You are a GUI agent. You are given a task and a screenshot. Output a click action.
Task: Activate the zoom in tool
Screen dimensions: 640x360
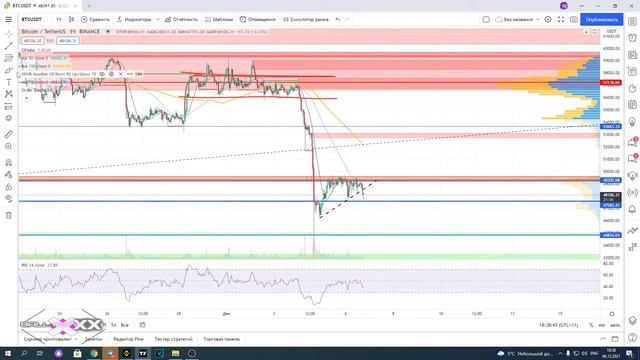pos(9,146)
